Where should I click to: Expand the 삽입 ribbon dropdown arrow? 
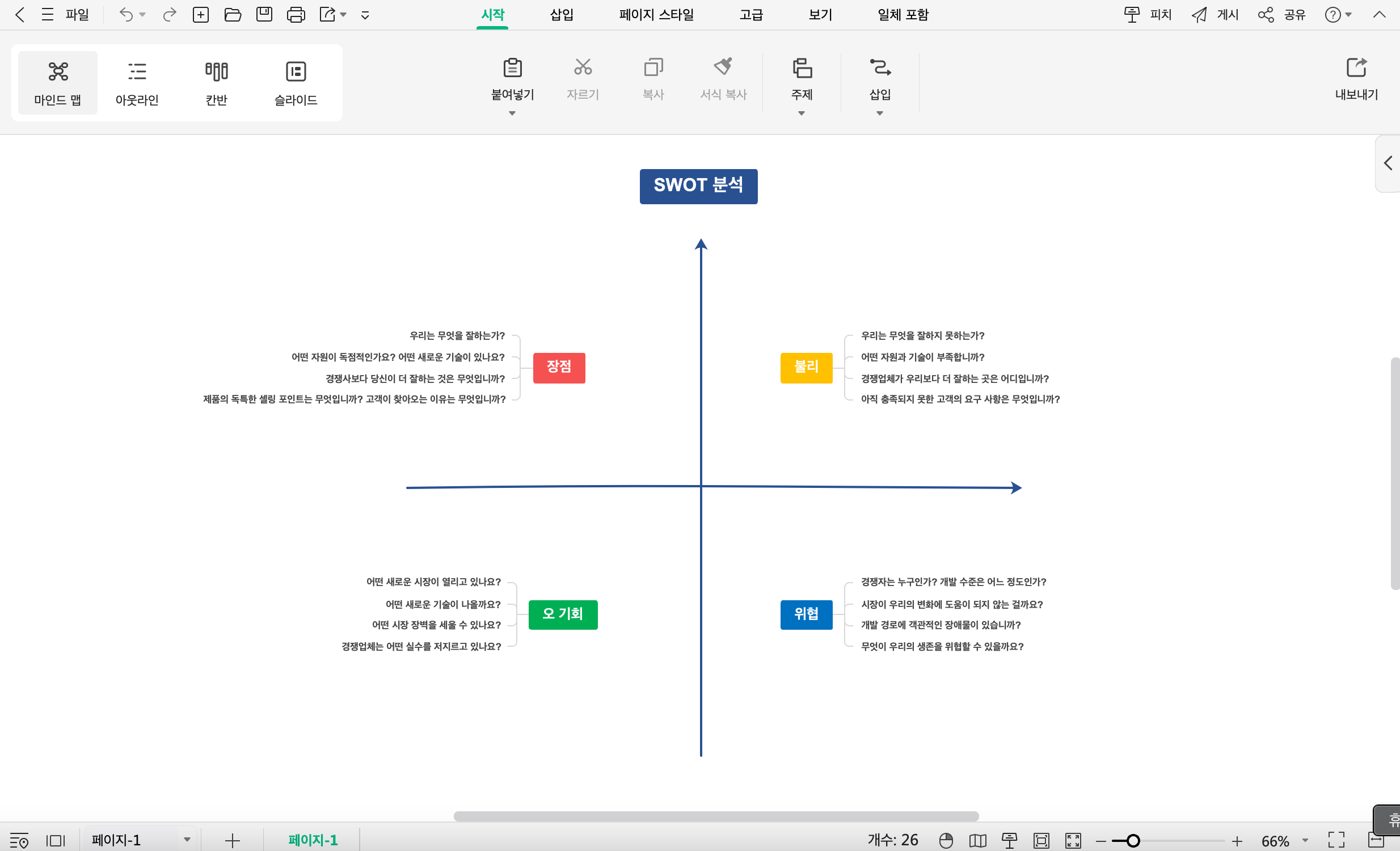pos(880,113)
